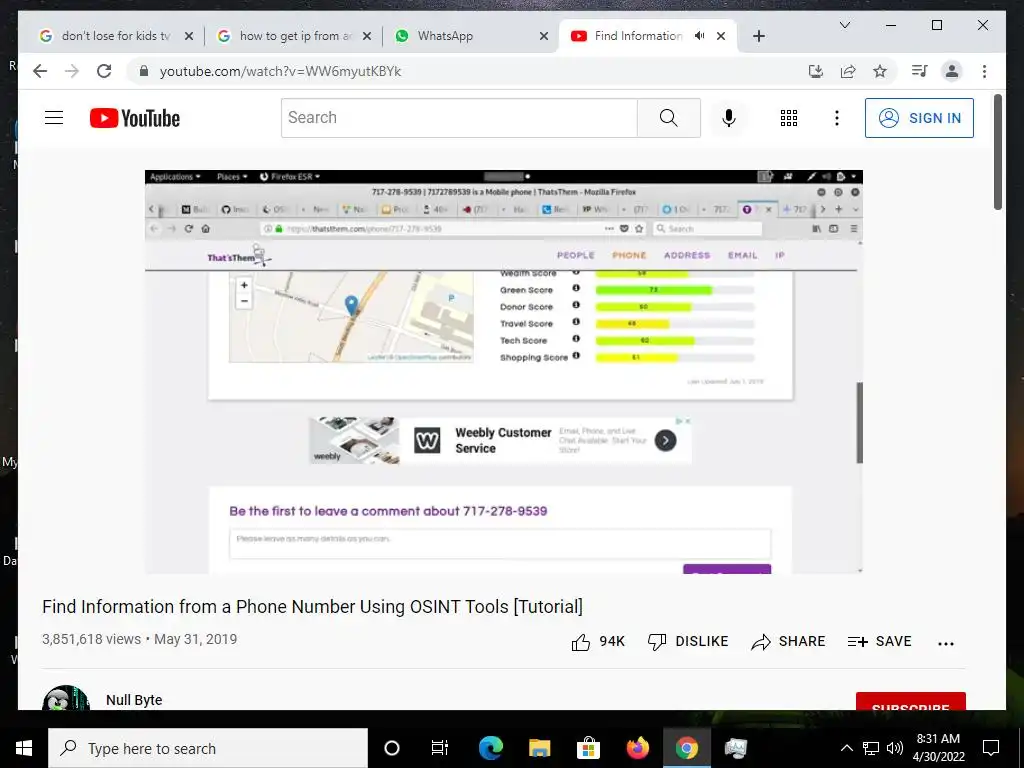Open Microsoft Store from taskbar
The height and width of the screenshot is (768, 1024).
coord(588,748)
